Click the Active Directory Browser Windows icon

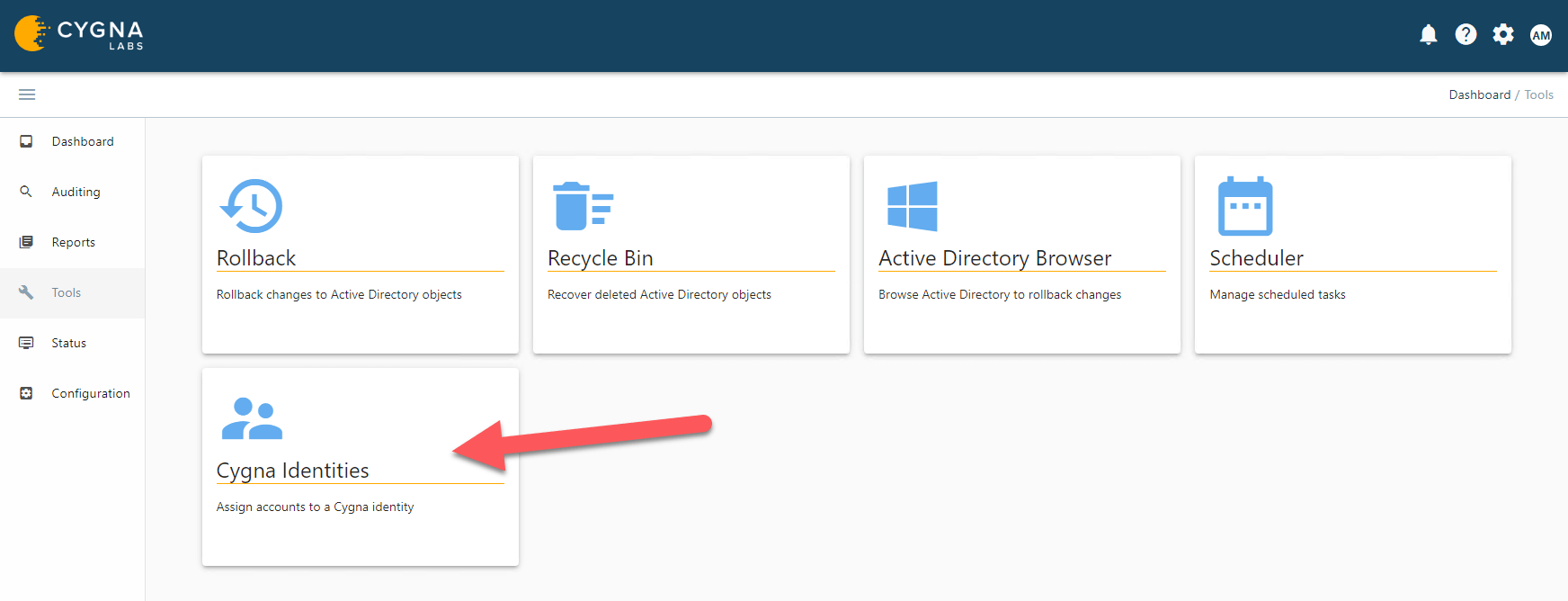(913, 206)
